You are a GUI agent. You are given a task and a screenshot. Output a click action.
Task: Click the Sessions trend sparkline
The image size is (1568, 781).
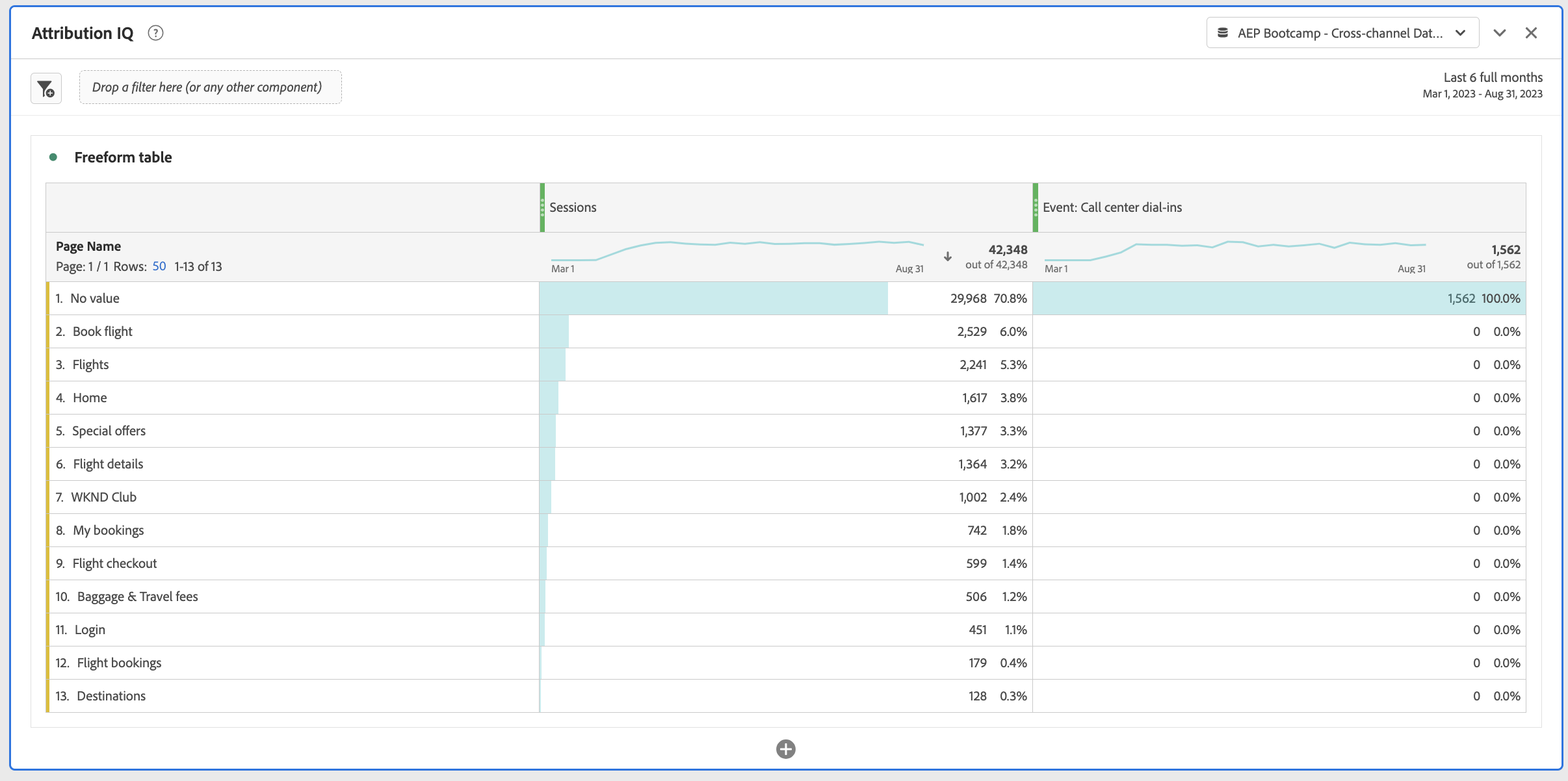[737, 250]
